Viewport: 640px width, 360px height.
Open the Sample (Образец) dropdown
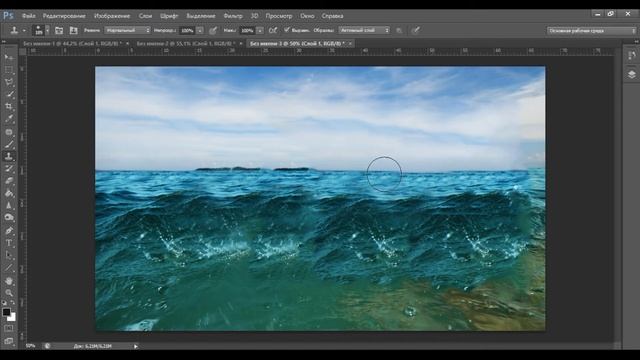click(364, 30)
